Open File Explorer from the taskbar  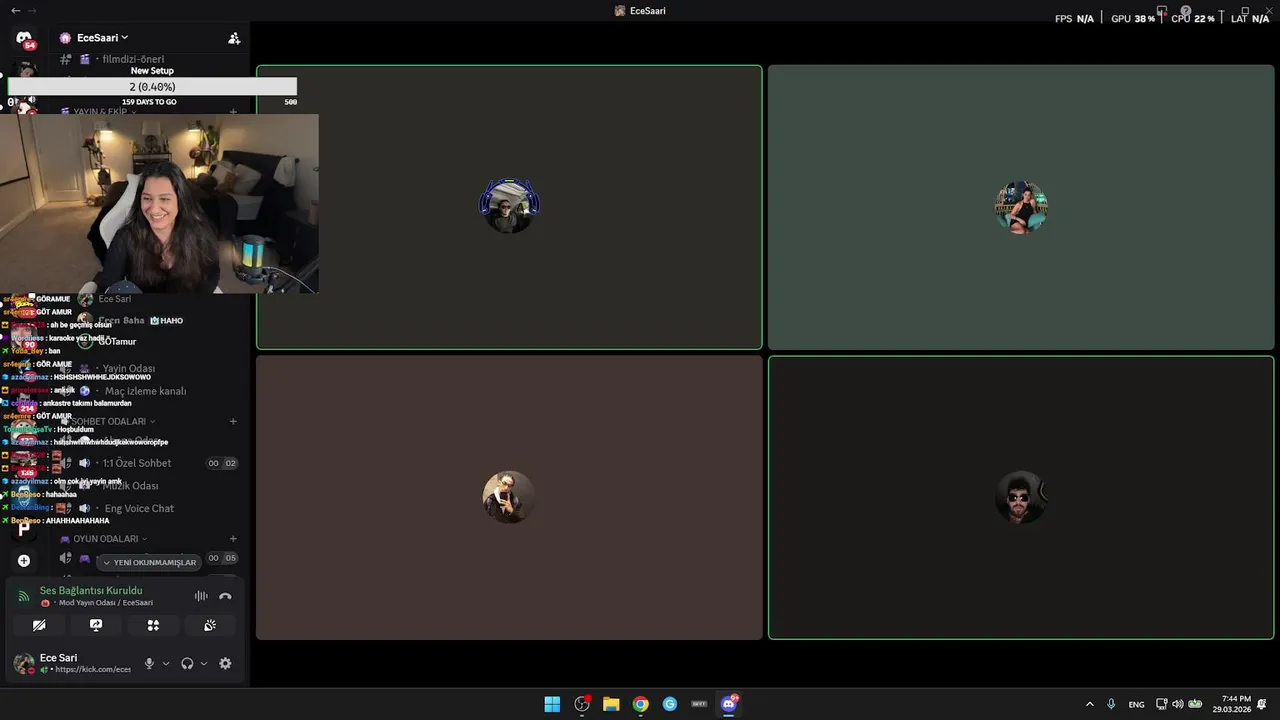tap(611, 704)
